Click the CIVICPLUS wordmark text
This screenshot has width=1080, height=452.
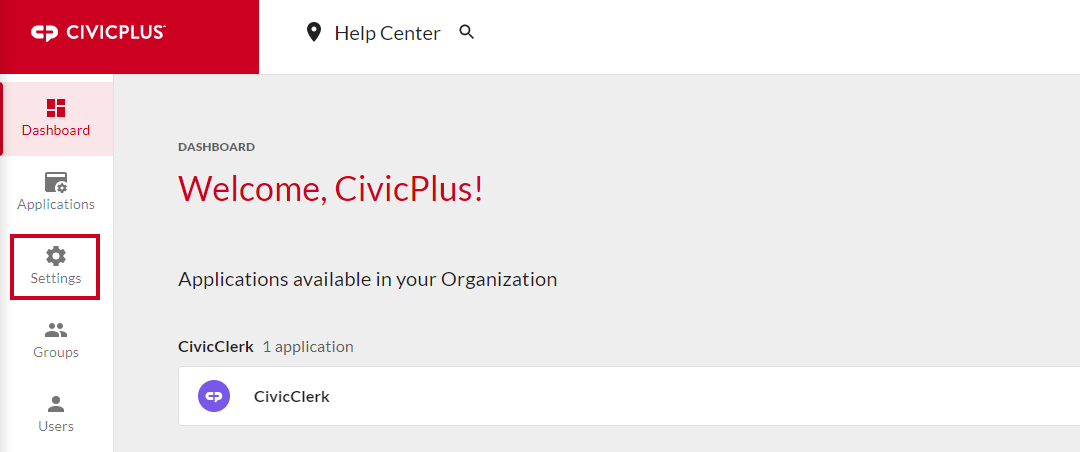(x=115, y=32)
